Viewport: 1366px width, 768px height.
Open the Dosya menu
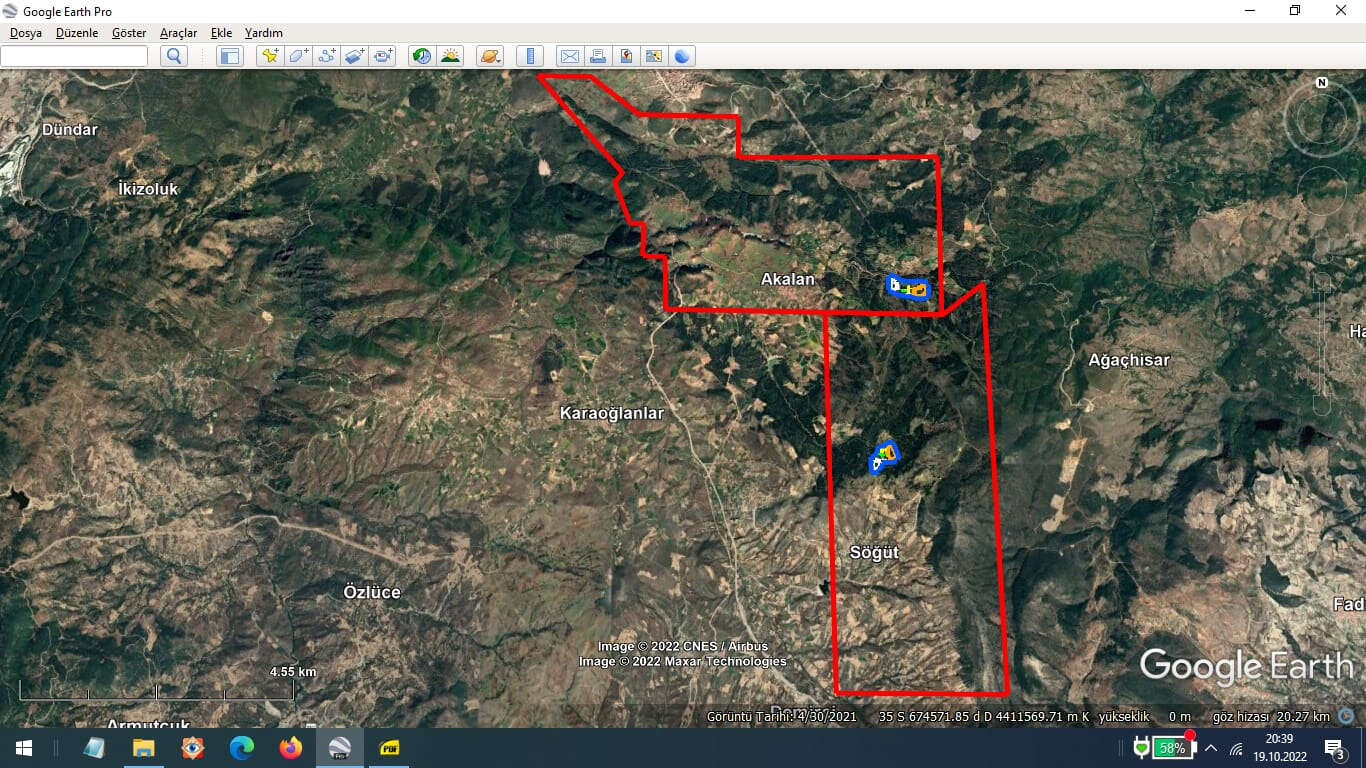click(x=26, y=33)
